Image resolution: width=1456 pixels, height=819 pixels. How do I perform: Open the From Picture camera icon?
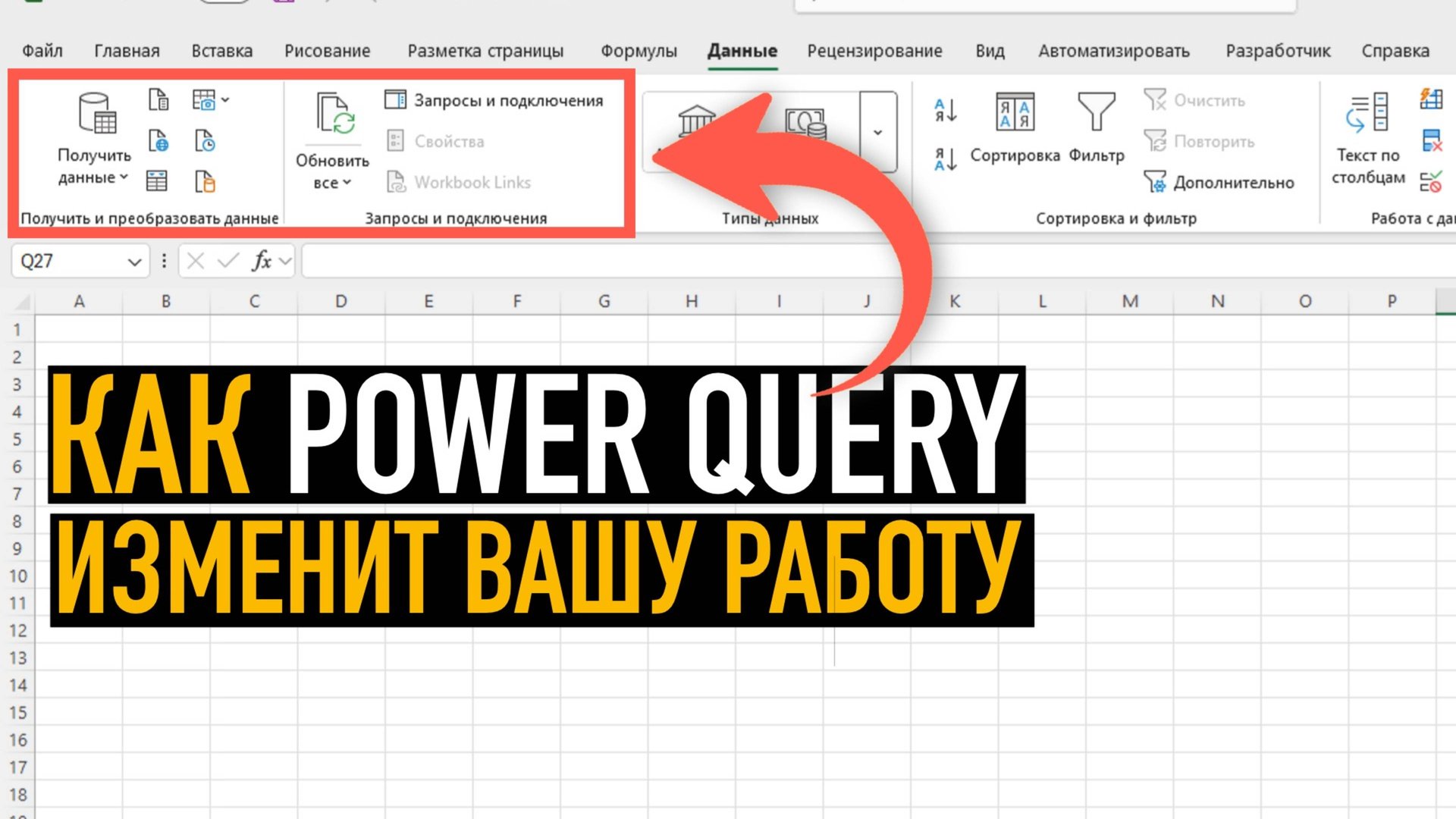coord(206,99)
